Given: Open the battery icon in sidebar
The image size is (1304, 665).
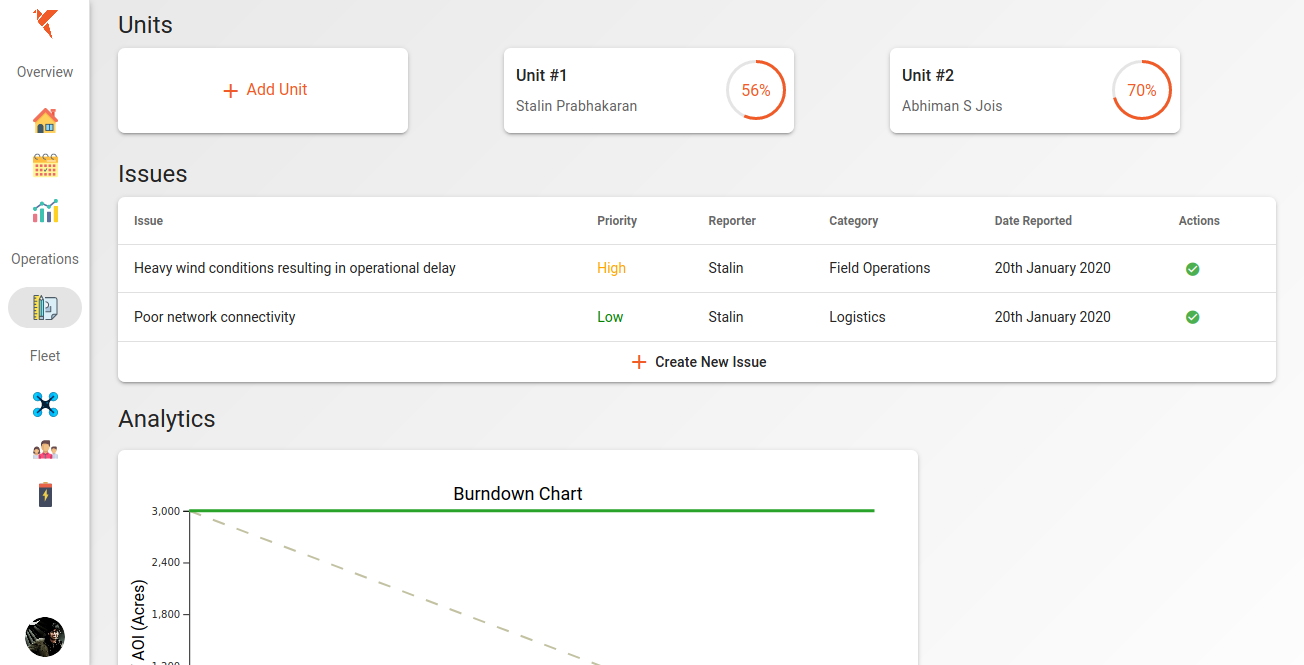Looking at the screenshot, I should point(45,494).
